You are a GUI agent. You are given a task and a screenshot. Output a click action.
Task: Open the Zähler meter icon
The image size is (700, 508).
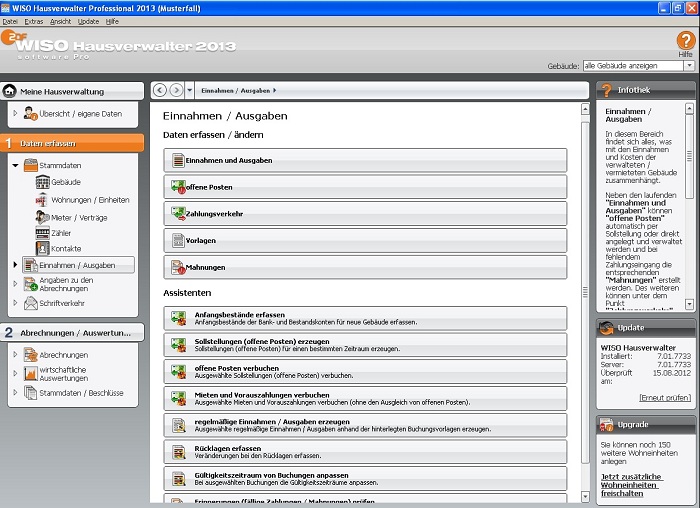pyautogui.click(x=42, y=233)
